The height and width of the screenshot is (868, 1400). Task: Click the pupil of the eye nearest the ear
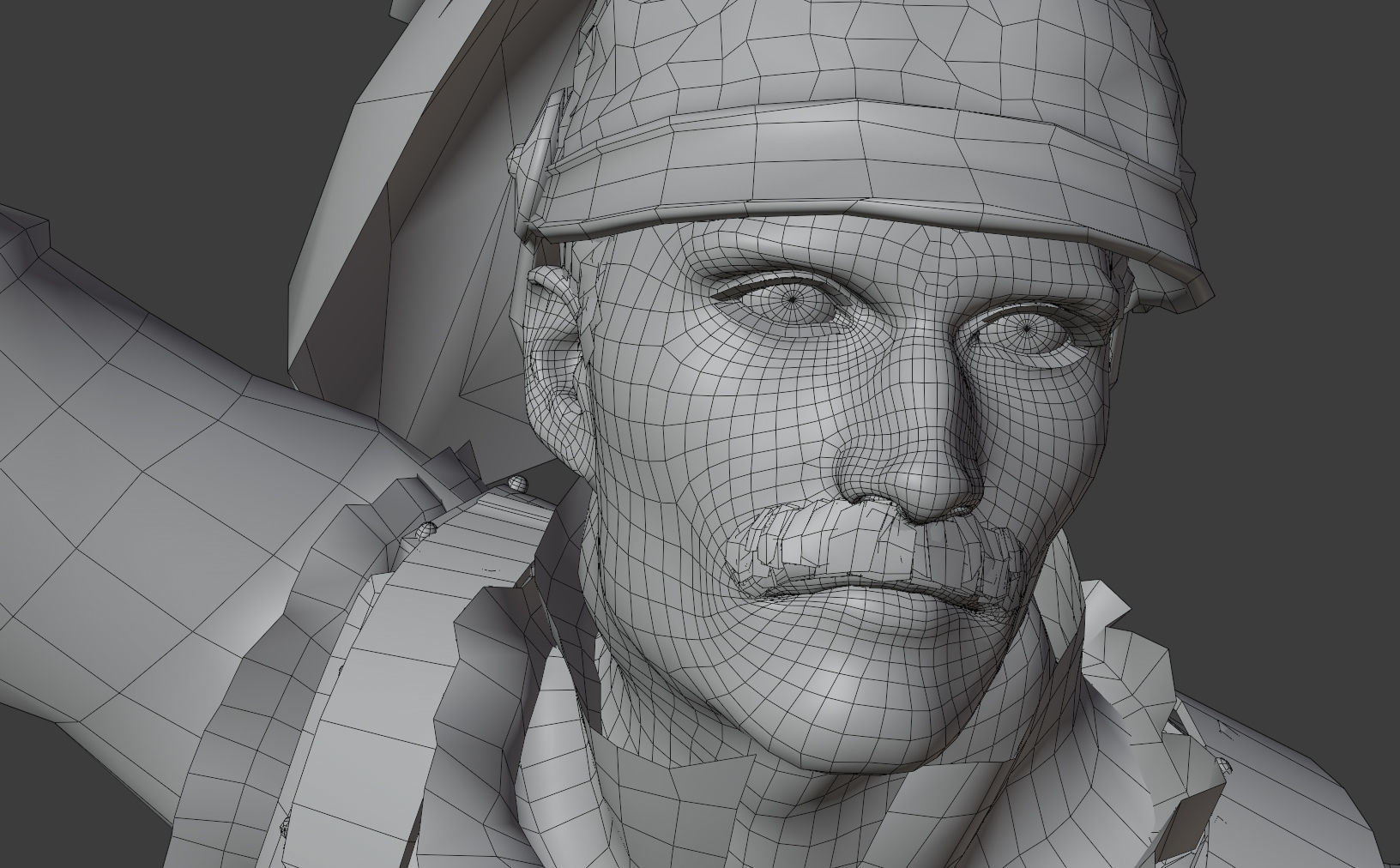coord(793,298)
